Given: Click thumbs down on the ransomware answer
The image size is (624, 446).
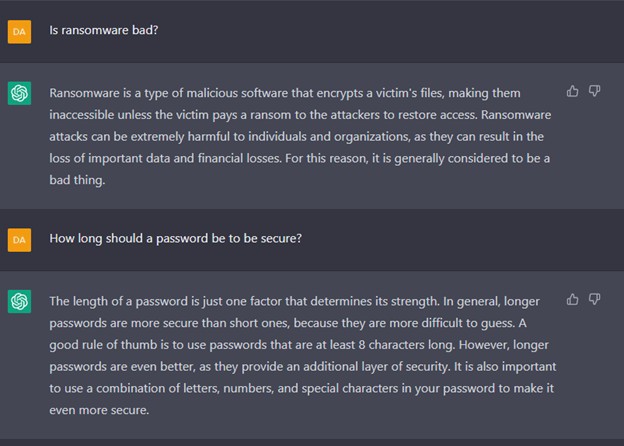Looking at the screenshot, I should coord(595,92).
